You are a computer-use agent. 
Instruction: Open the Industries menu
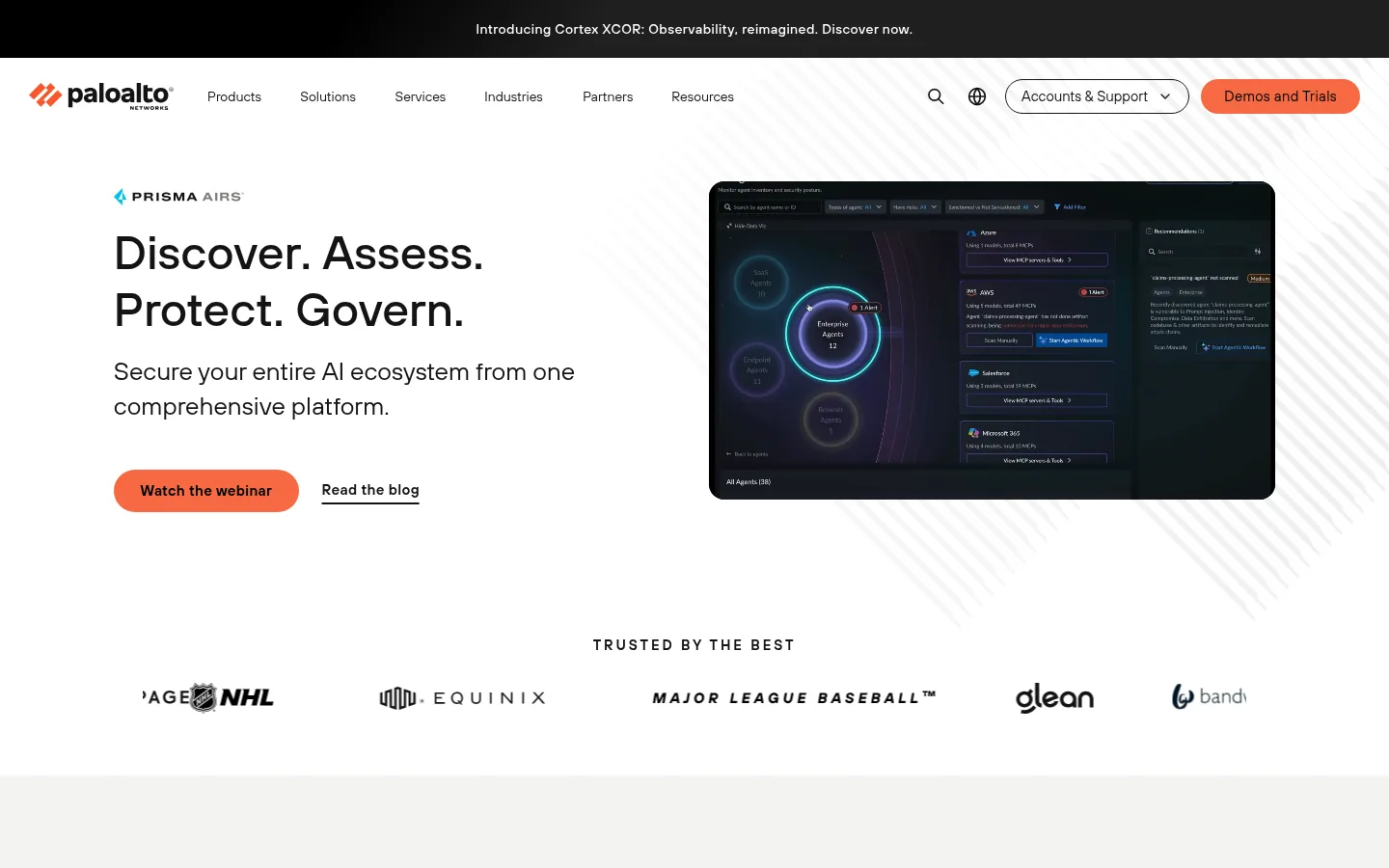click(x=513, y=96)
